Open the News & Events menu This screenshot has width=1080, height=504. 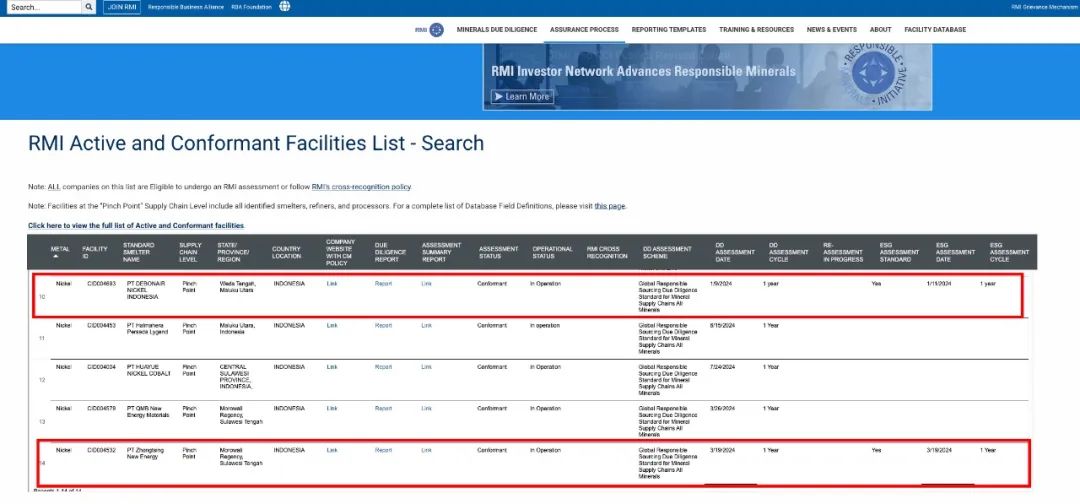click(832, 30)
